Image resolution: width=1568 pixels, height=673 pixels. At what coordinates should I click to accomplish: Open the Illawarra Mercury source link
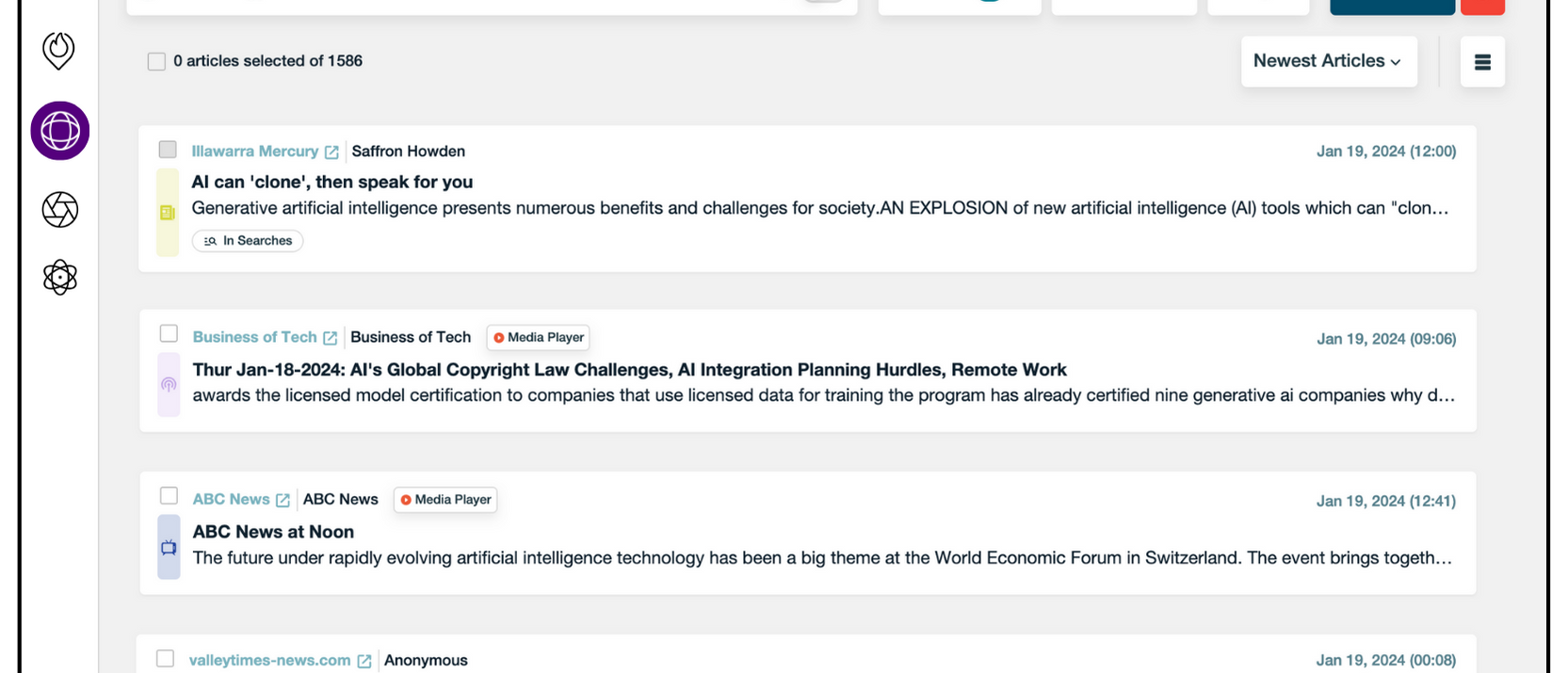pyautogui.click(x=254, y=152)
